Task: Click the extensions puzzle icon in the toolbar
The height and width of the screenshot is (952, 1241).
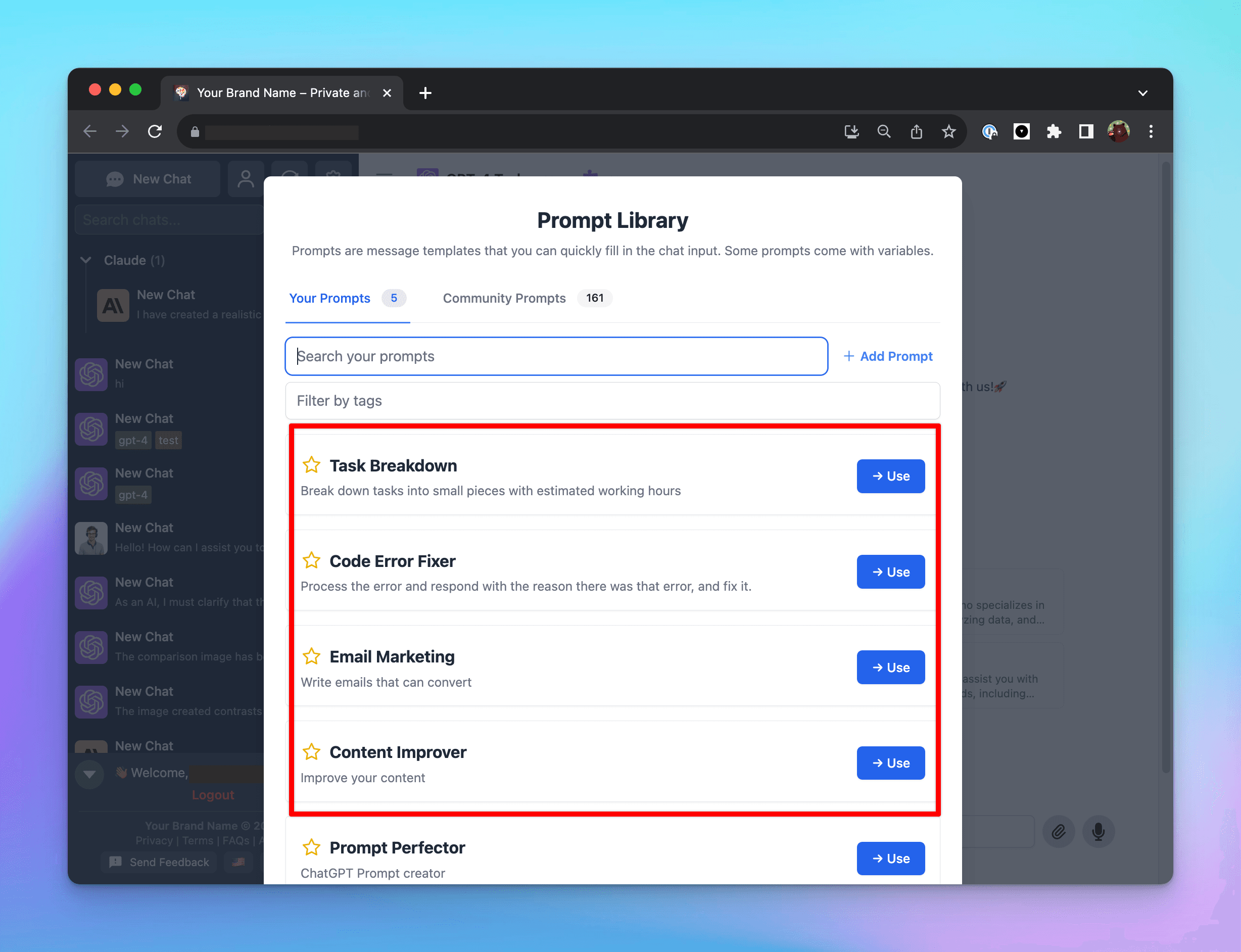Action: coord(1054,131)
